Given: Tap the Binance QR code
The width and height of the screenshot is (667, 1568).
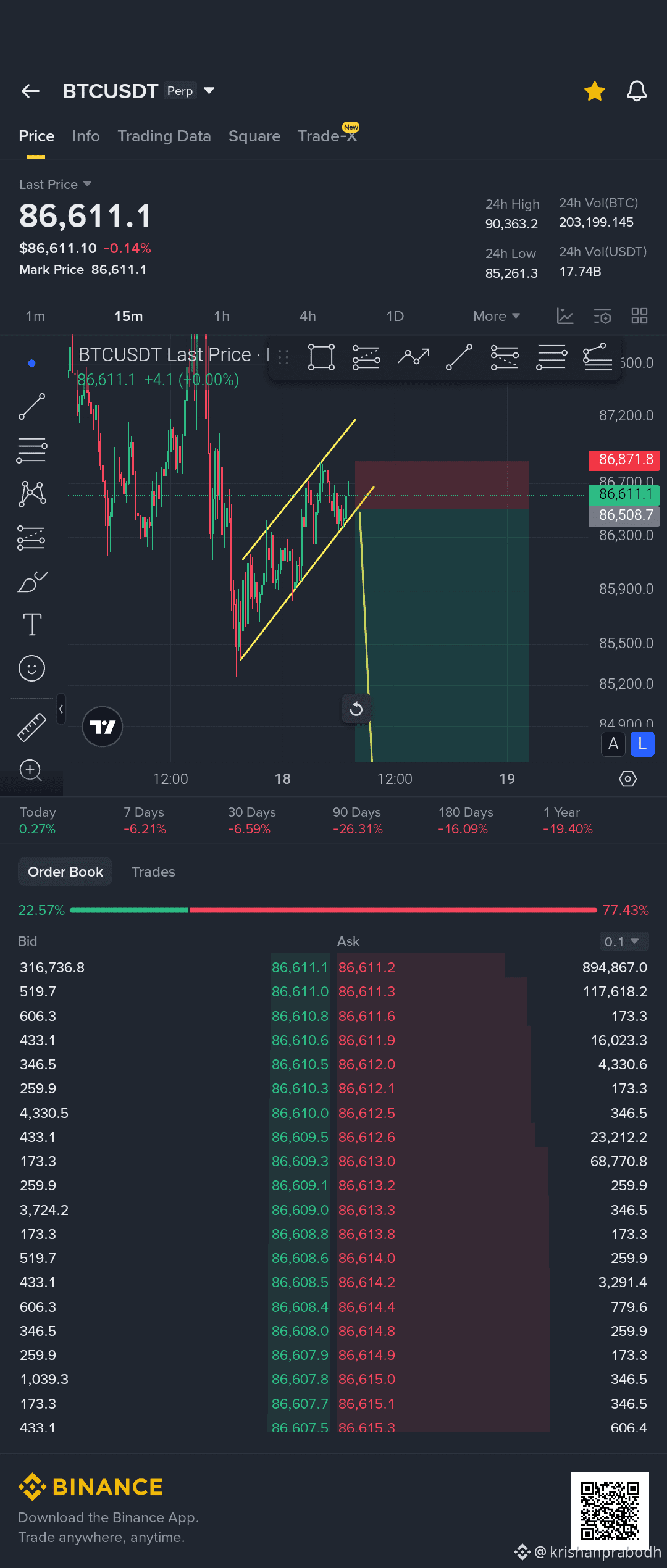Looking at the screenshot, I should [610, 1511].
